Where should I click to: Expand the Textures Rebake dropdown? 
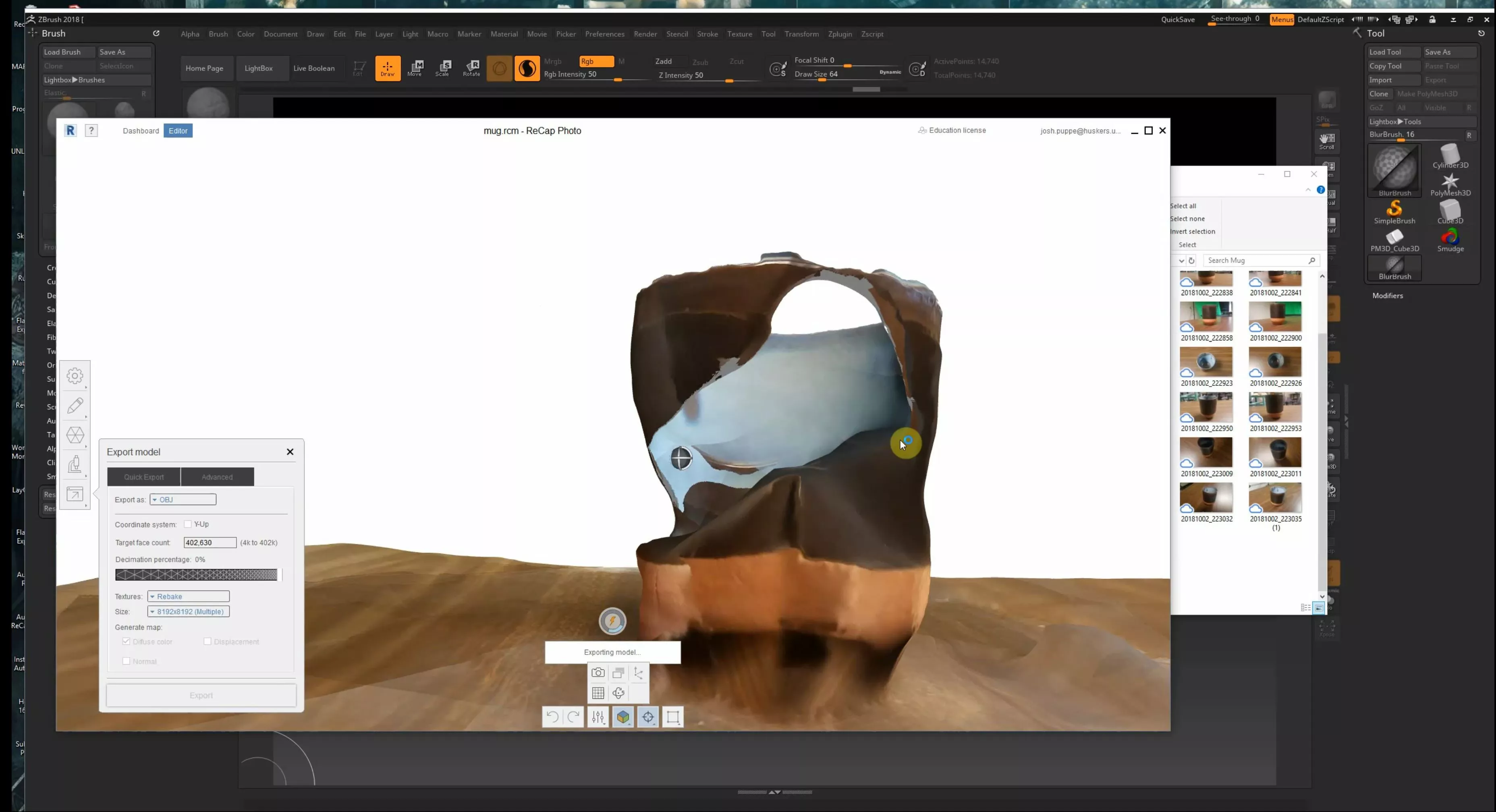[188, 597]
